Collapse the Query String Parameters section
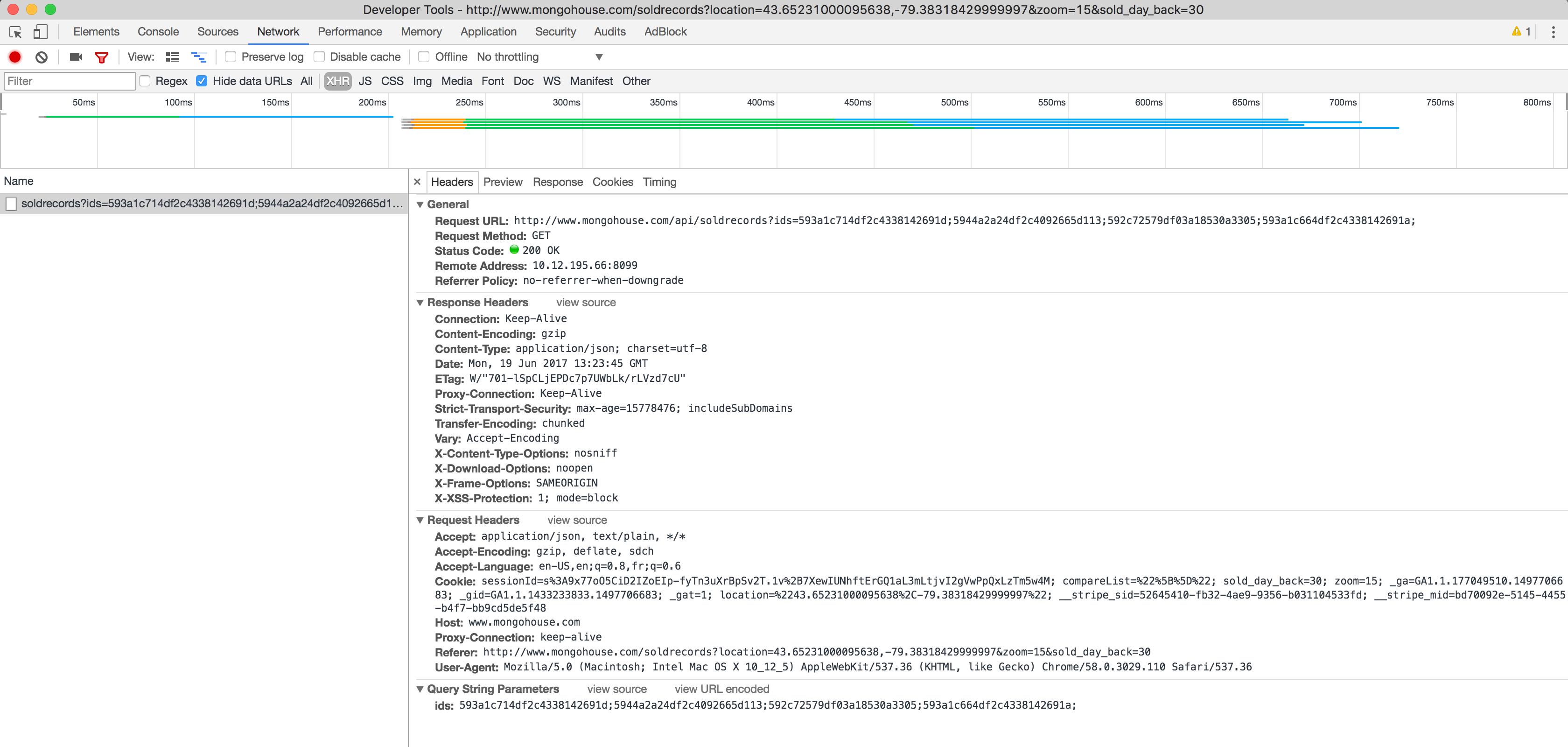Screen dimensions: 1568x747 pyautogui.click(x=420, y=689)
